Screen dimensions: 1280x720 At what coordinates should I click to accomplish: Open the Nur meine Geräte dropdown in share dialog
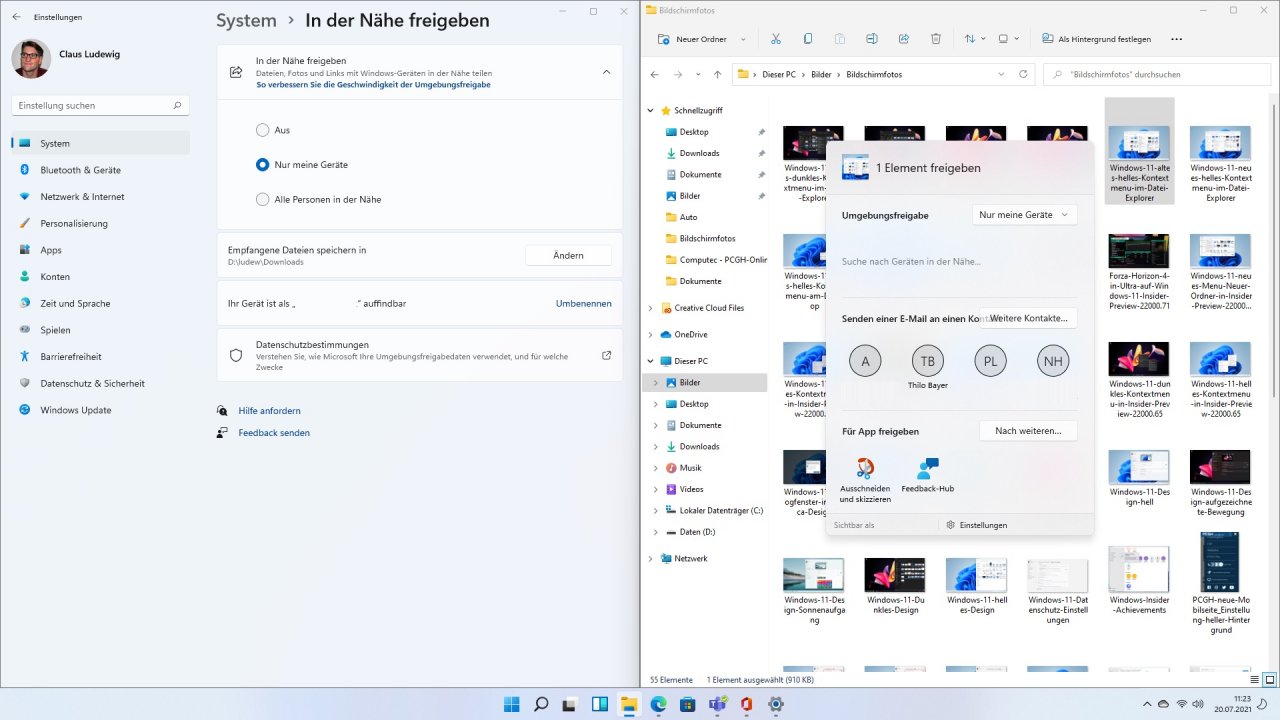[1024, 214]
